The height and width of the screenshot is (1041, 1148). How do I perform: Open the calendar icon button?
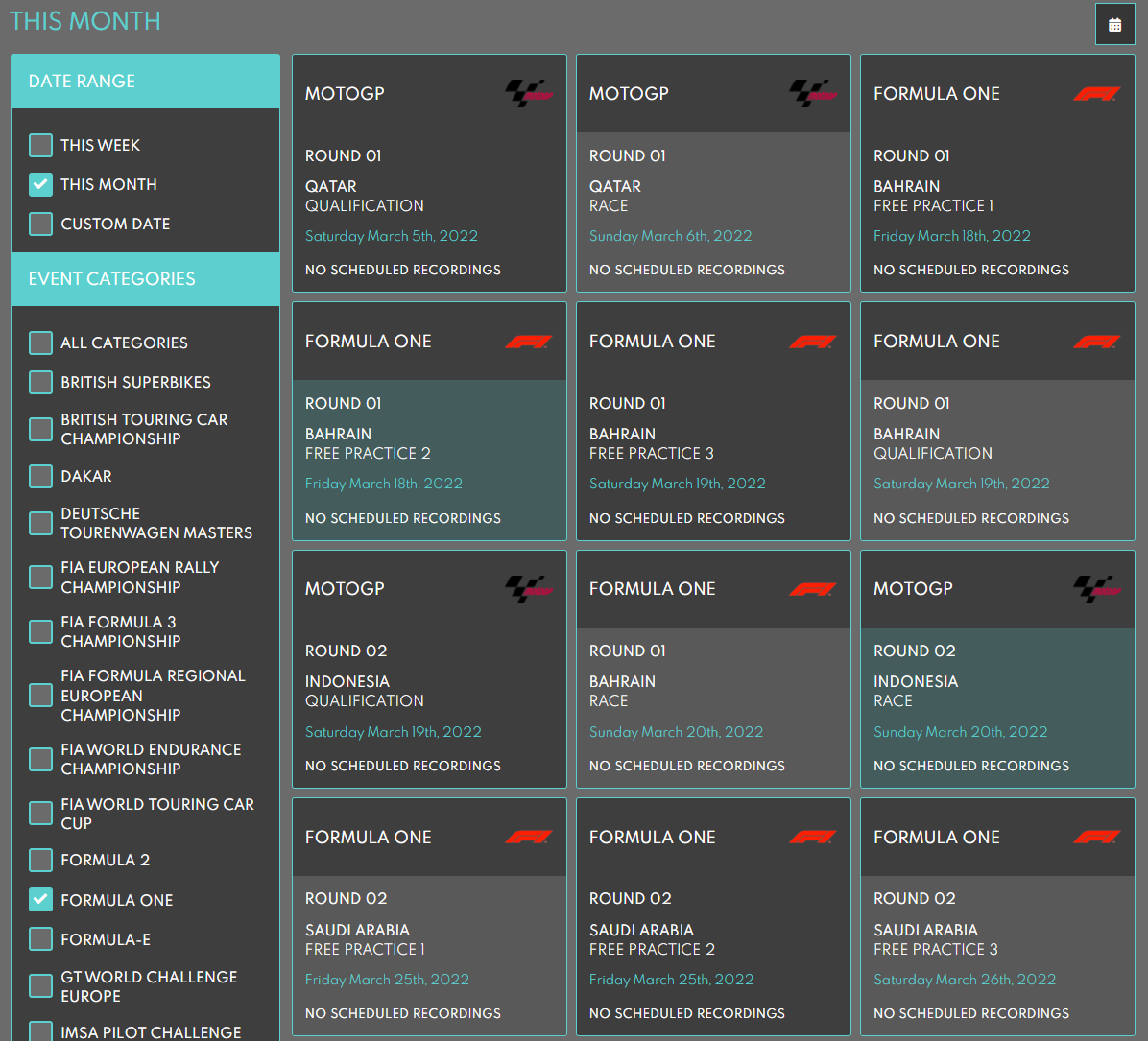click(1114, 25)
